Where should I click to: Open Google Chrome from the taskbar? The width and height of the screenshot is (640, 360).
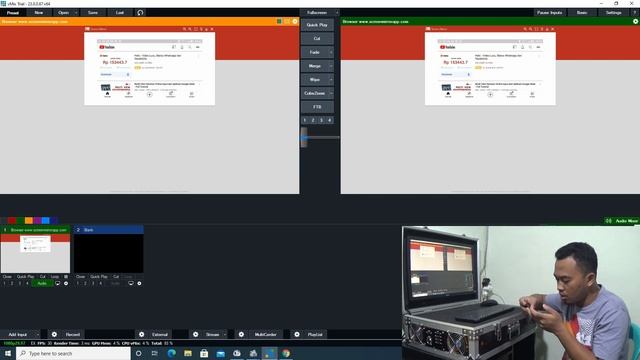(286, 353)
